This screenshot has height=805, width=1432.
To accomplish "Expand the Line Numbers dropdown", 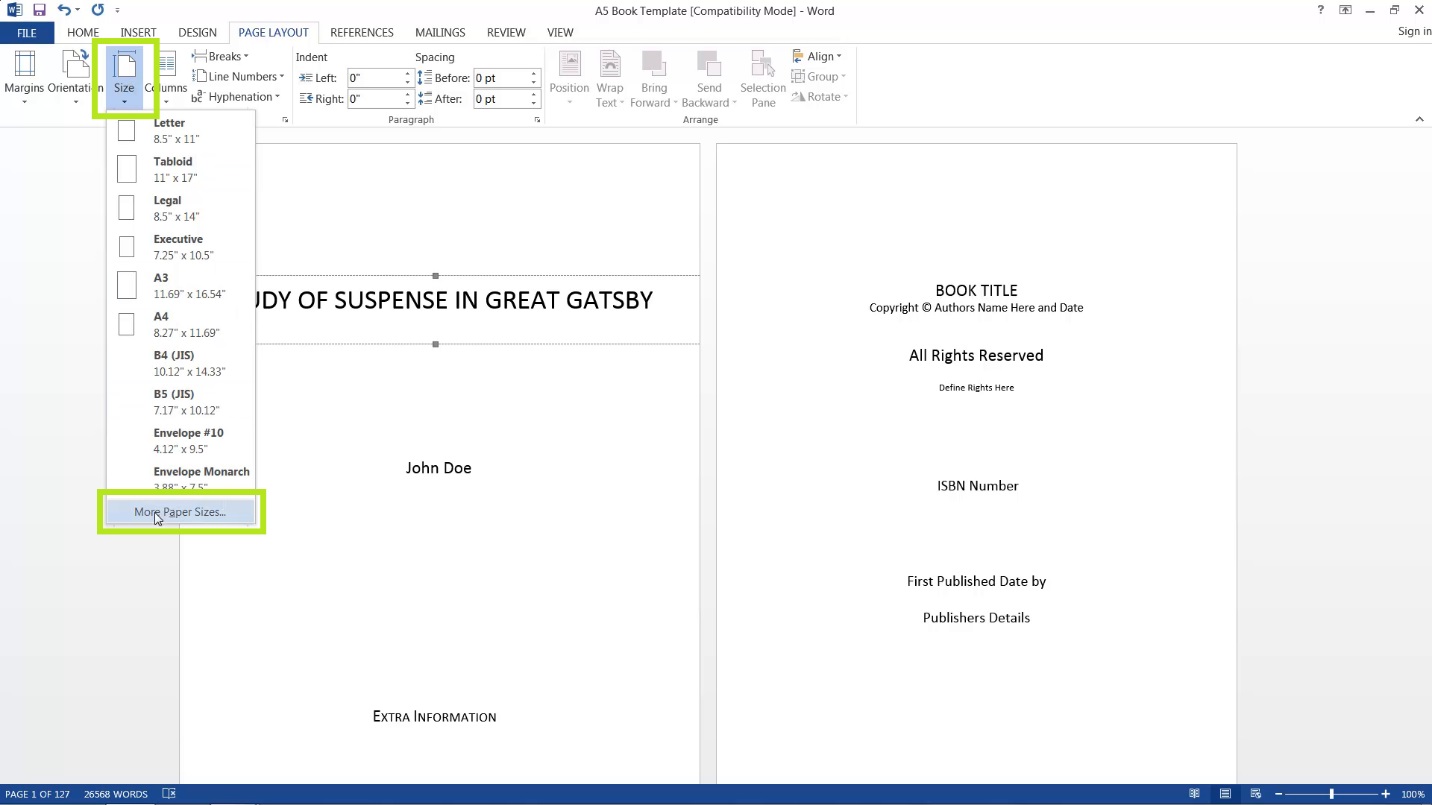I will point(282,77).
